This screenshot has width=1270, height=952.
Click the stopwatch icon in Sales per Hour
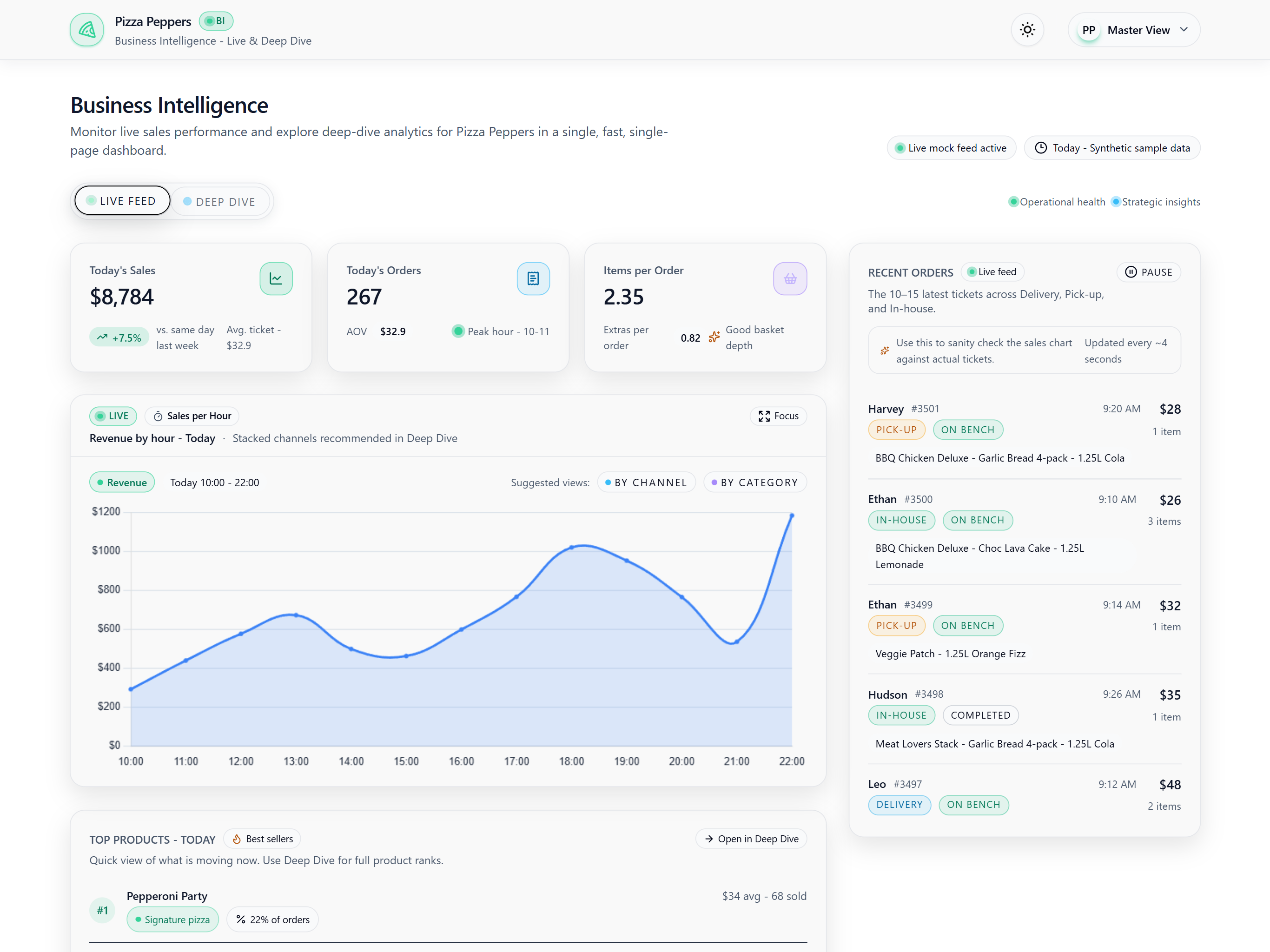pos(158,416)
